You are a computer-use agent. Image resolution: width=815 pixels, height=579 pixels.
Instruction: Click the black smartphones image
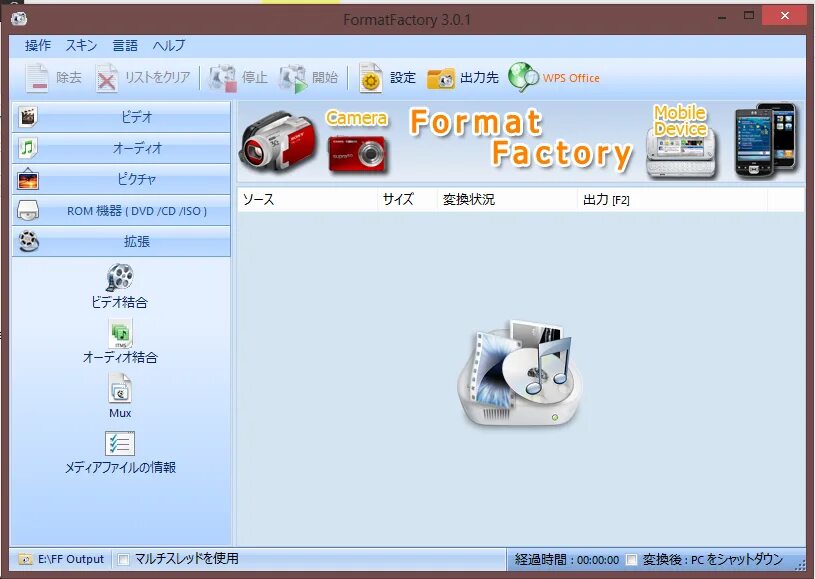pyautogui.click(x=766, y=139)
